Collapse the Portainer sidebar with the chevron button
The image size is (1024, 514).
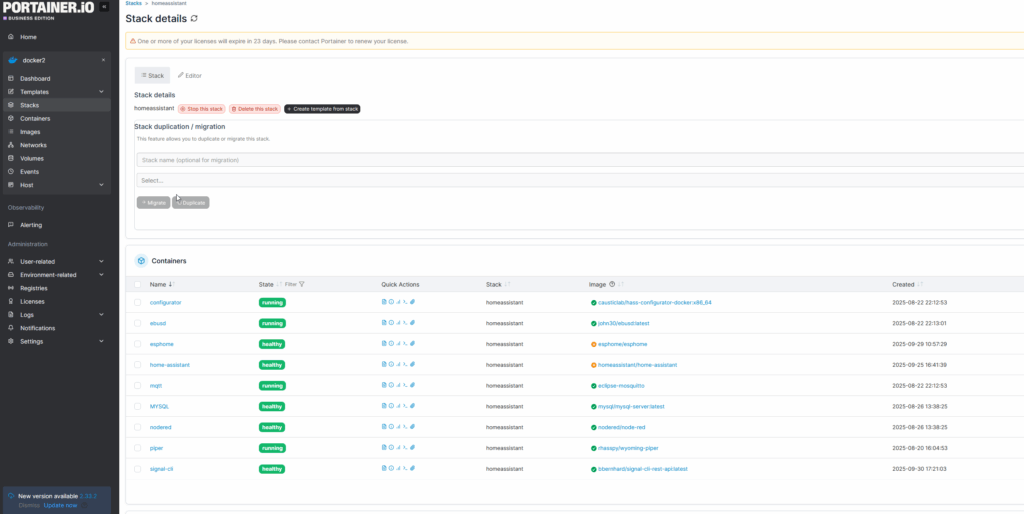click(105, 7)
